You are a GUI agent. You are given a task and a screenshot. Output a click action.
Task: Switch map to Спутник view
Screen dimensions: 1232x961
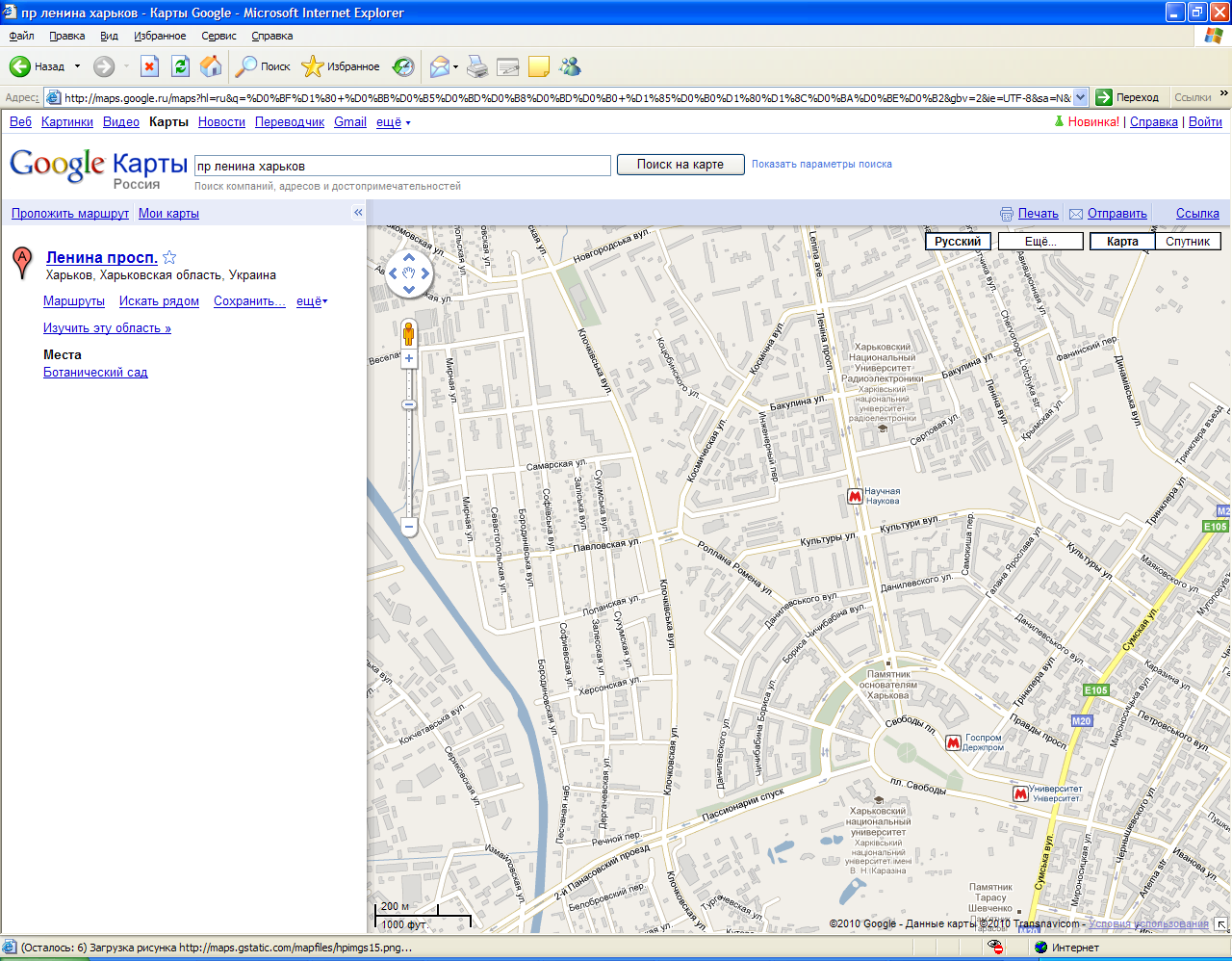(1188, 242)
